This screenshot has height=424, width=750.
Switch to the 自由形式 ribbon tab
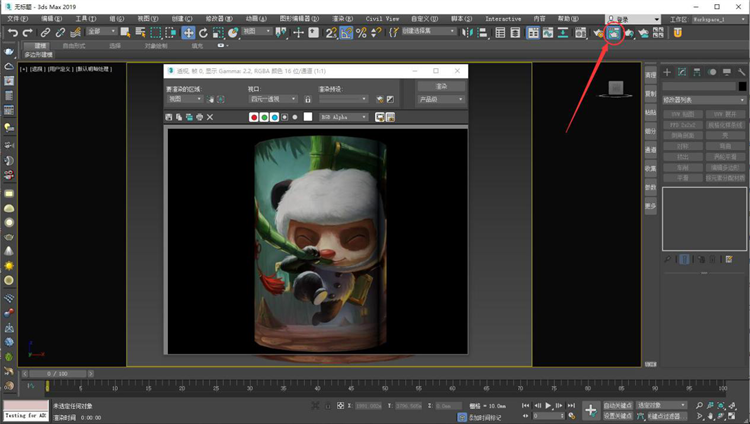point(74,46)
